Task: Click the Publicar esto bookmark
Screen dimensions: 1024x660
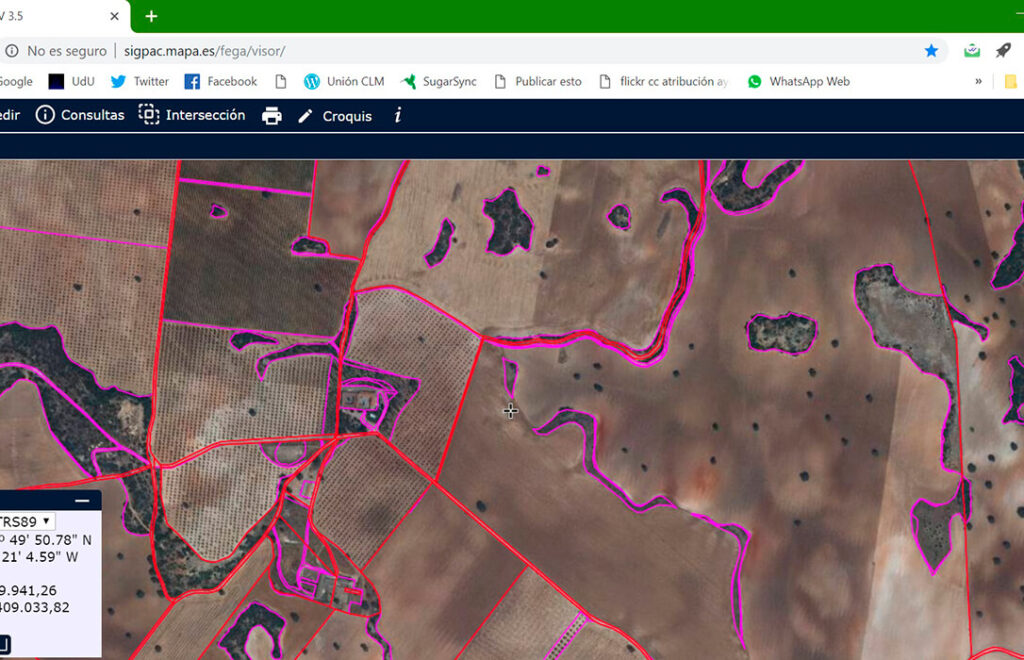Action: tap(538, 82)
